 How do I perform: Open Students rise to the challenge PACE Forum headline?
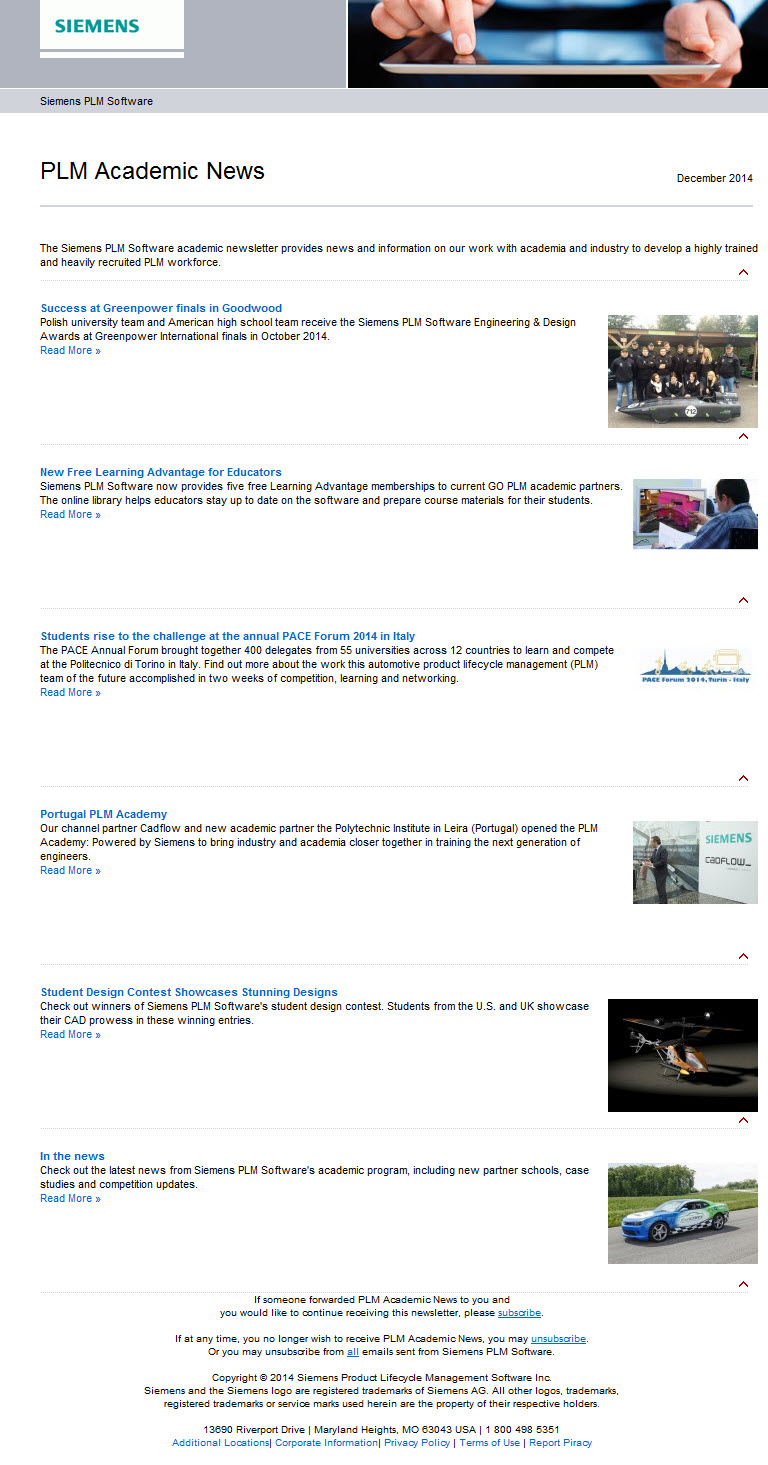(228, 636)
